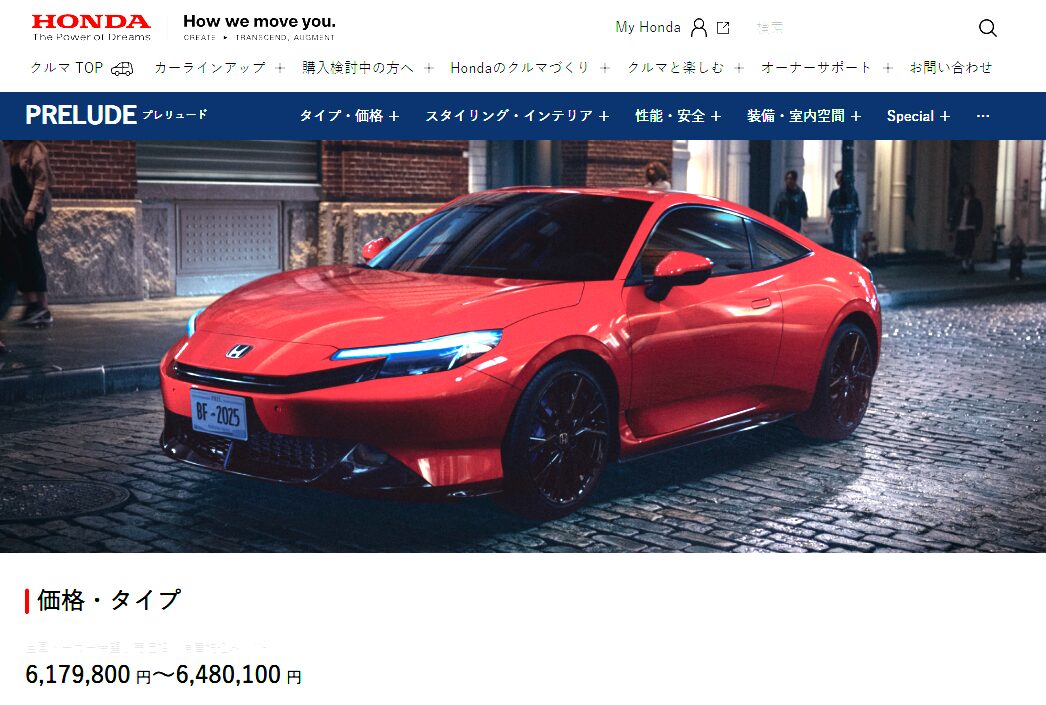The image size is (1046, 705).
Task: Open the タイプ・価格 submenu
Action: 350,116
